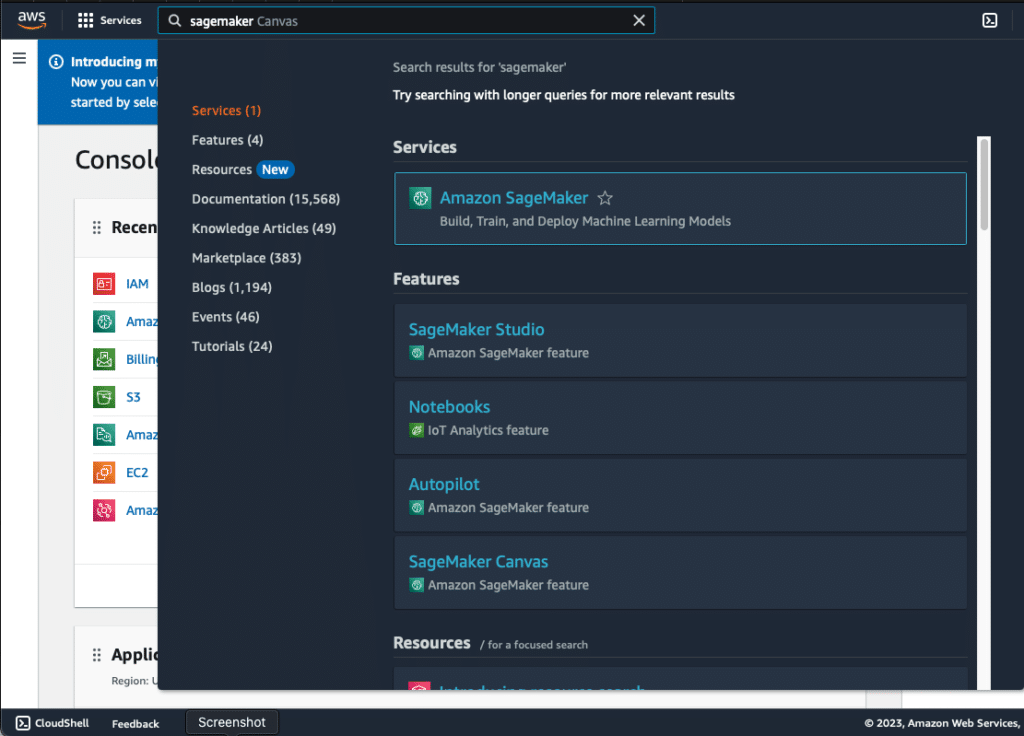Click the search results vertical scrollbar
Viewport: 1024px width, 736px height.
(x=984, y=184)
